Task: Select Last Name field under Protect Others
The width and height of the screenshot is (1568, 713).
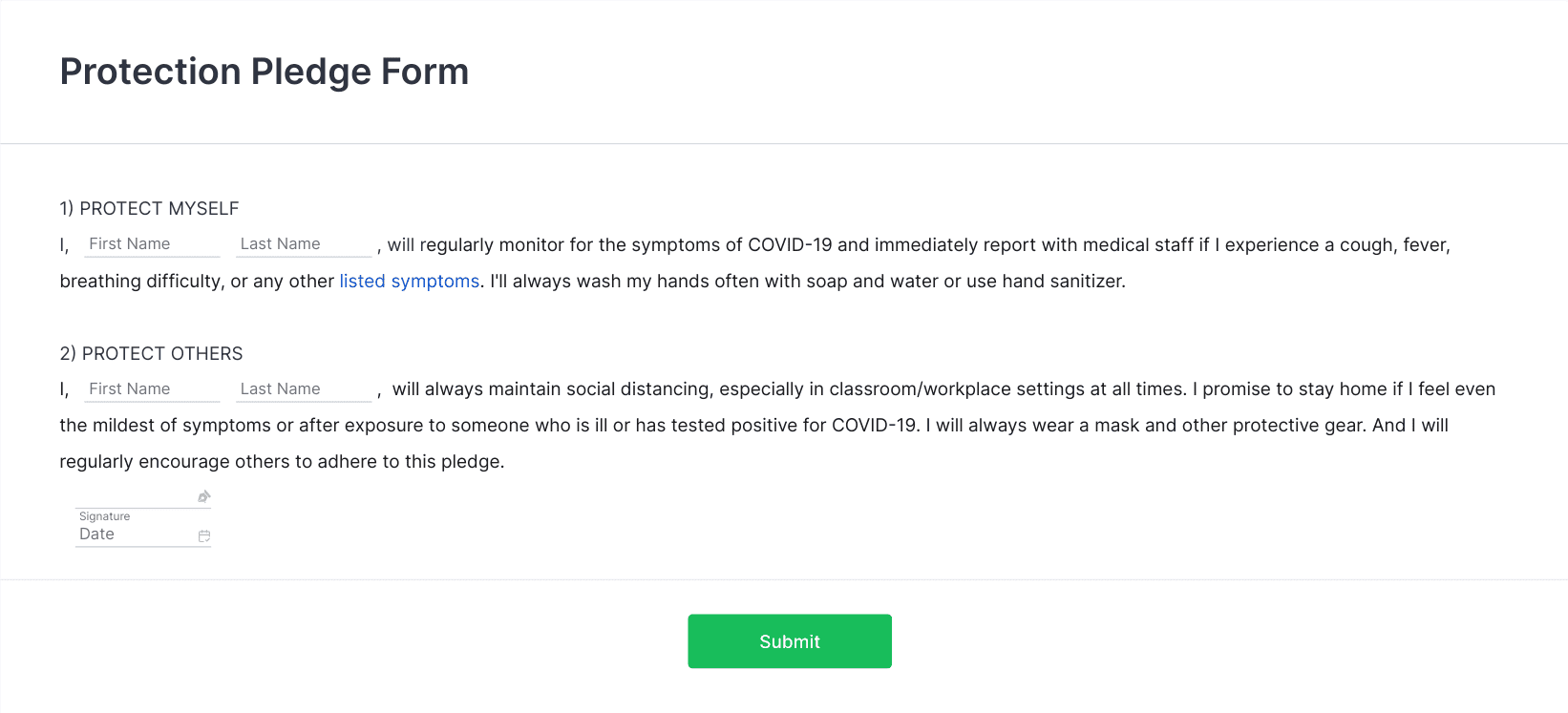Action: (304, 389)
